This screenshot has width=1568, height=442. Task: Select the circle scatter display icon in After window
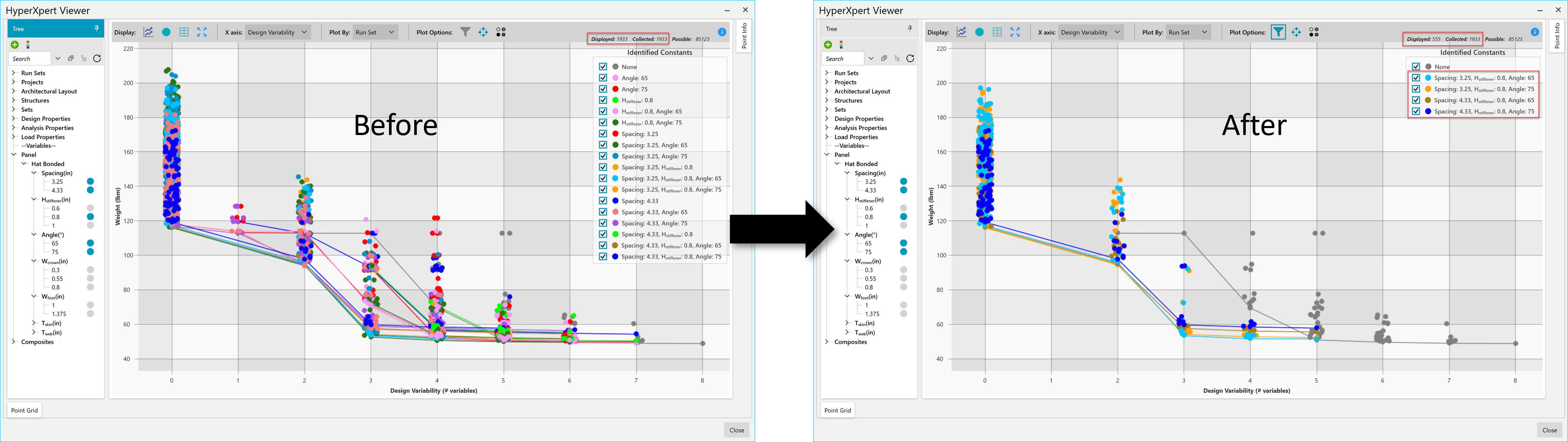[979, 32]
